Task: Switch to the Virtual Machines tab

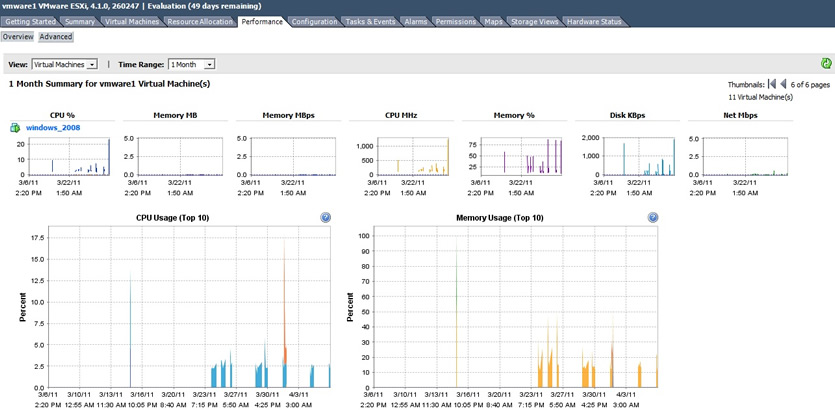Action: pos(132,21)
